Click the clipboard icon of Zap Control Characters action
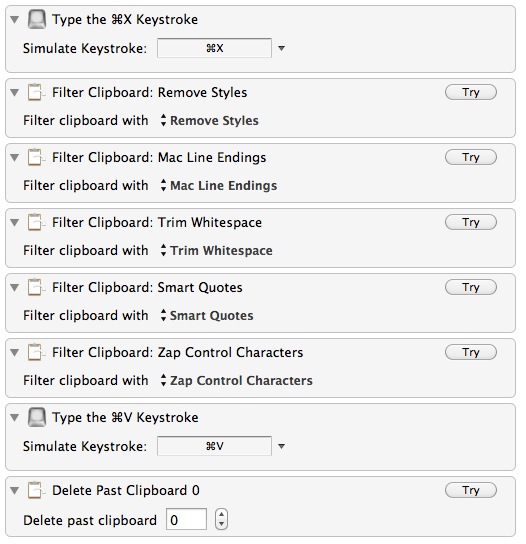Viewport: 526px width, 544px height. pos(36,352)
